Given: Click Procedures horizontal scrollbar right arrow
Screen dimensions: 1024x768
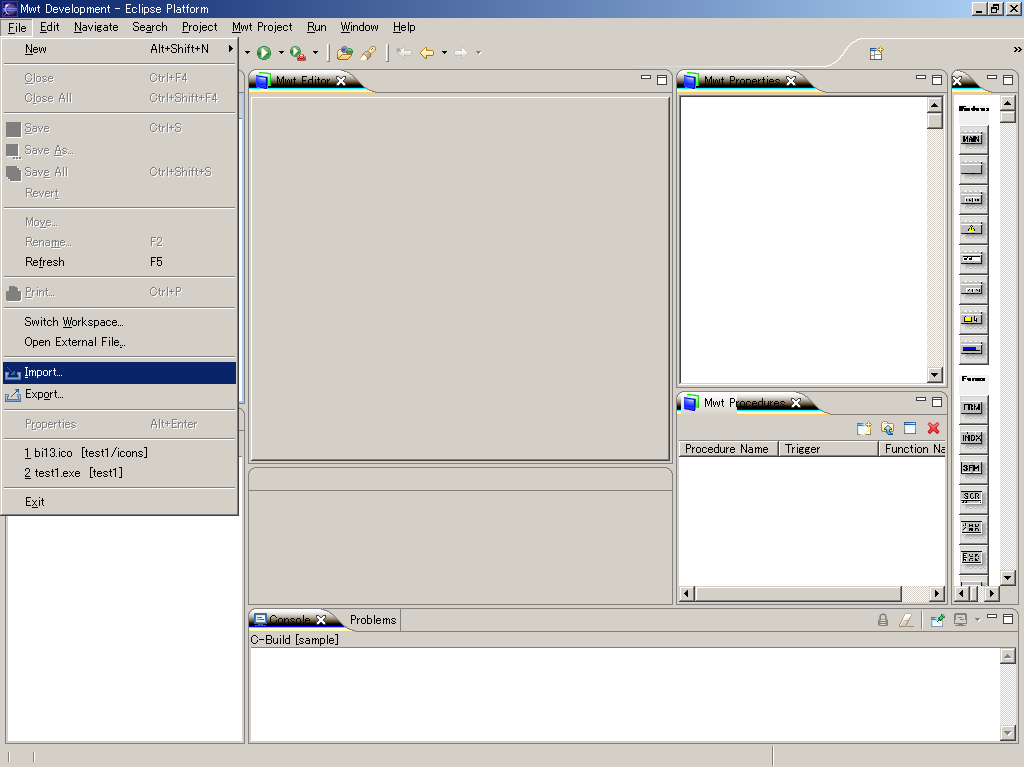Looking at the screenshot, I should tap(937, 594).
